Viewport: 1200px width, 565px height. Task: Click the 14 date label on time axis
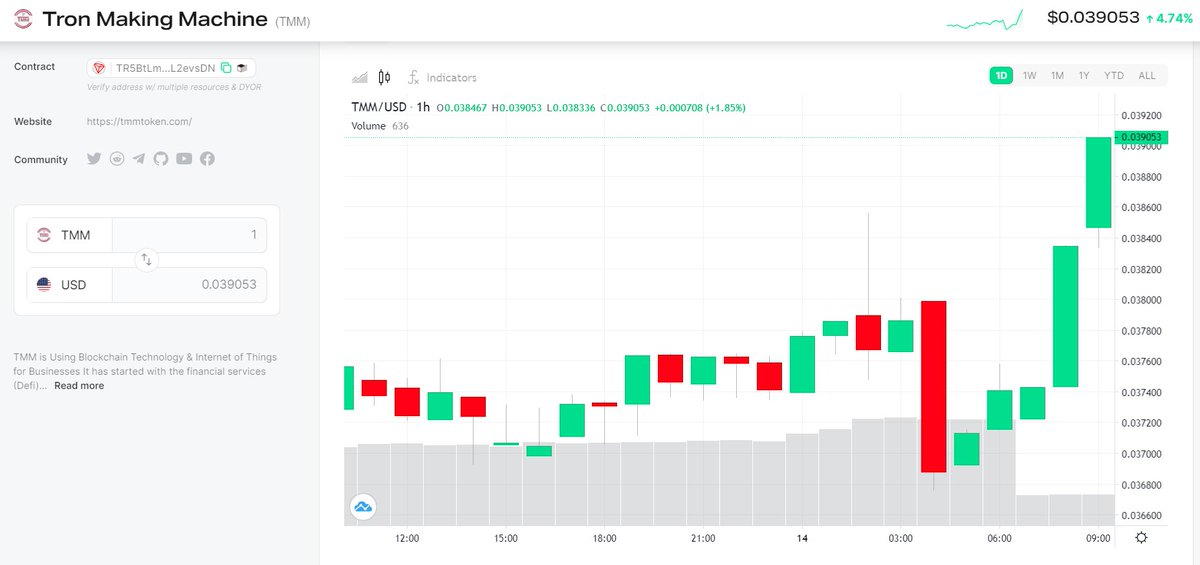point(802,538)
